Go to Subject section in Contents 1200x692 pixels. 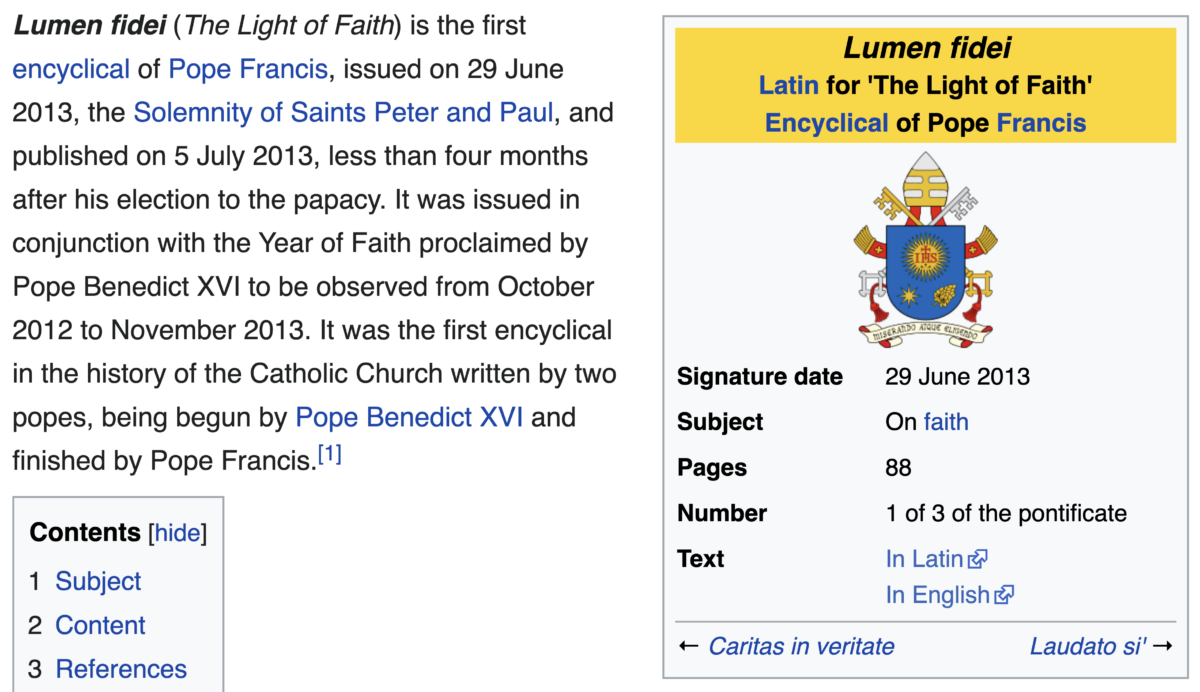click(x=98, y=581)
